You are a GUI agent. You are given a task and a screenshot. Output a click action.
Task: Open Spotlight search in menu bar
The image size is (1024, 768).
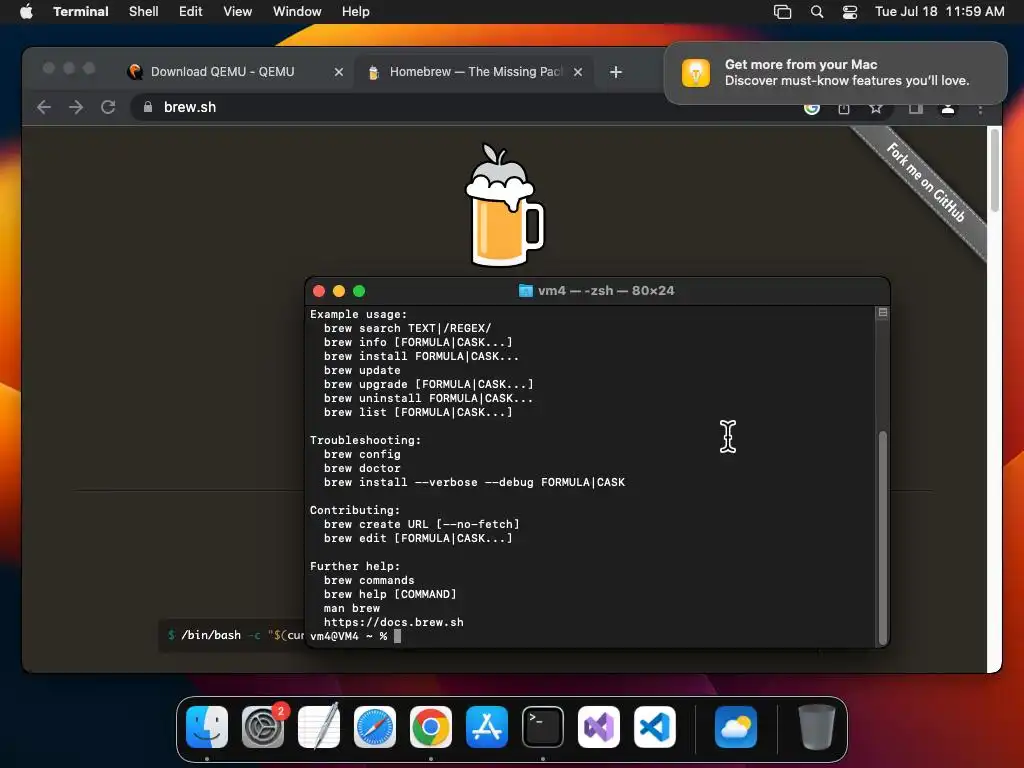pyautogui.click(x=816, y=11)
